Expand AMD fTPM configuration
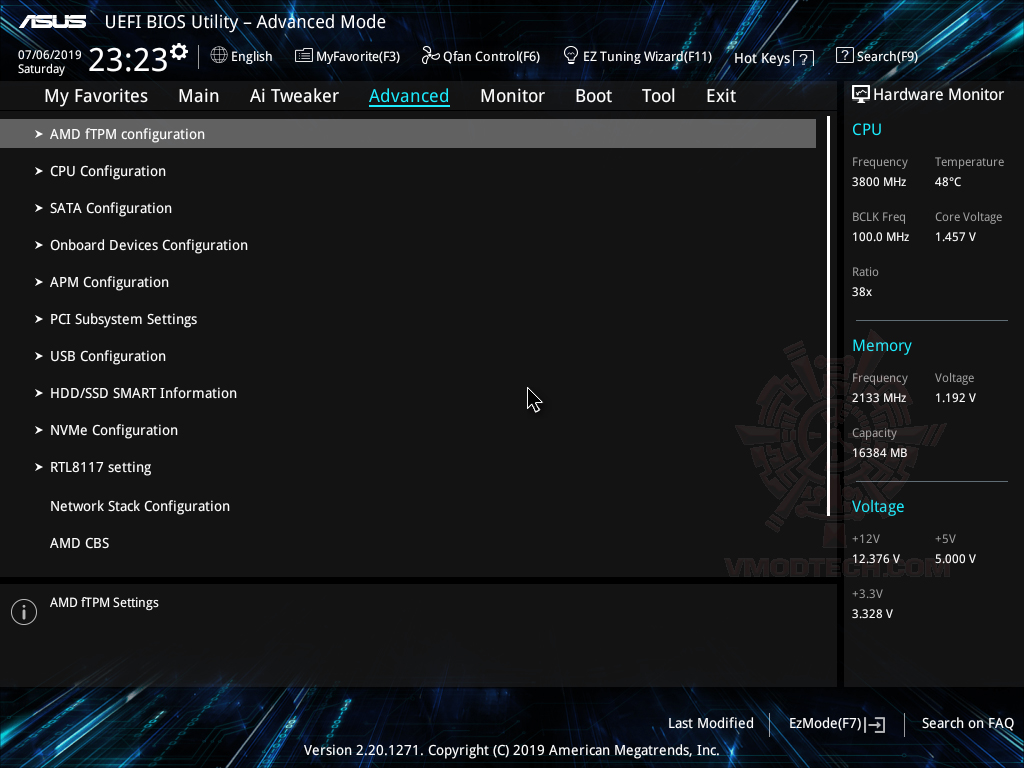 coord(127,133)
